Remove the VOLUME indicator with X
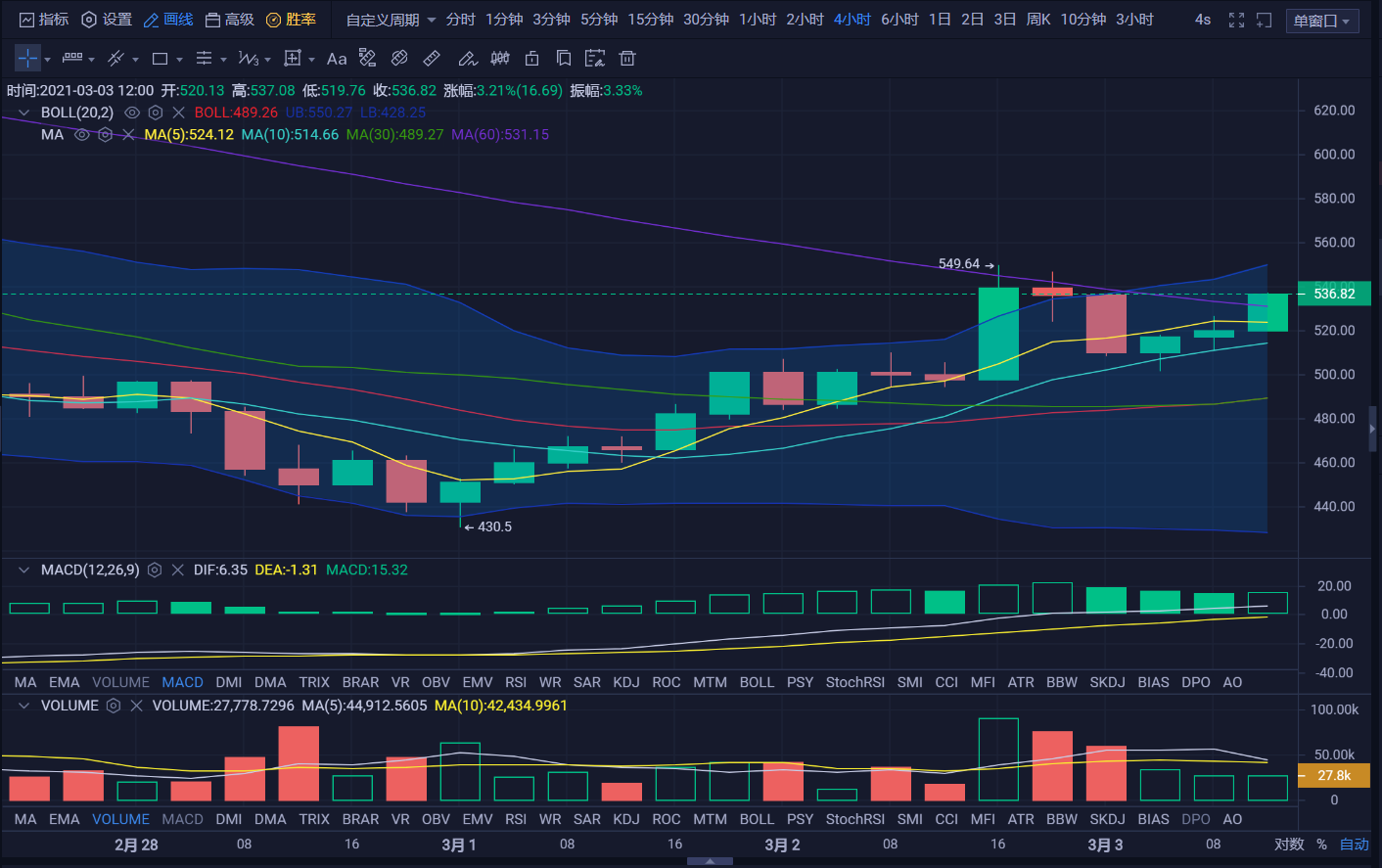The image size is (1382, 868). pyautogui.click(x=136, y=706)
